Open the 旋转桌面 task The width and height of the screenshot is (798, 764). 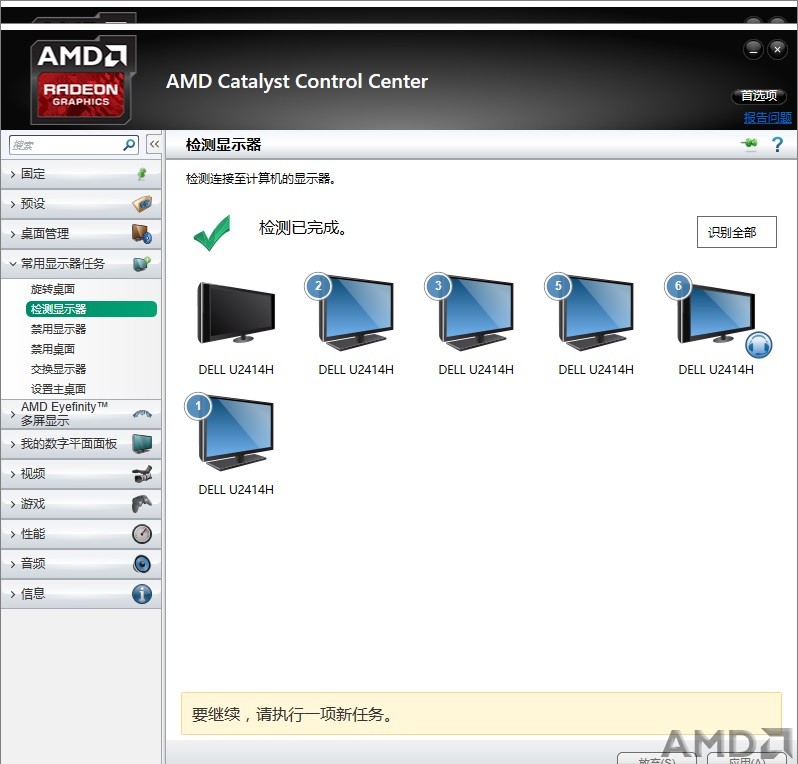53,289
